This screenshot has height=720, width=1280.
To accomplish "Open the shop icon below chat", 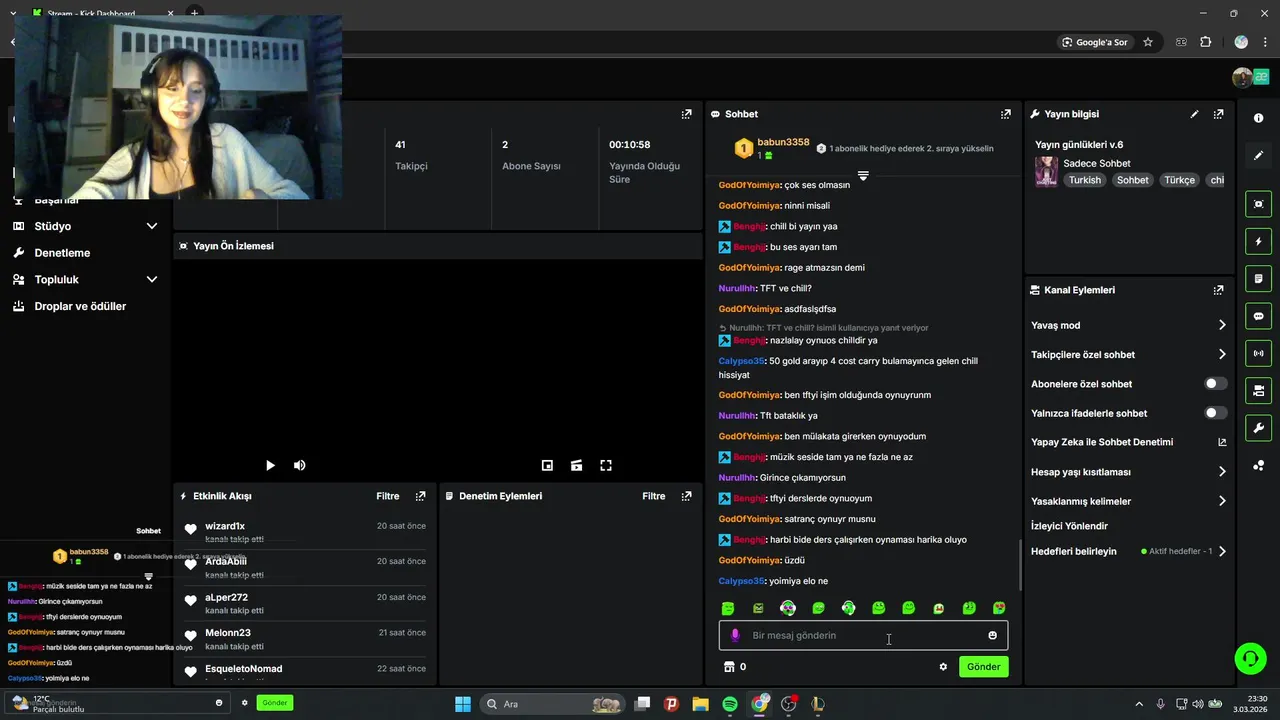I will [729, 667].
